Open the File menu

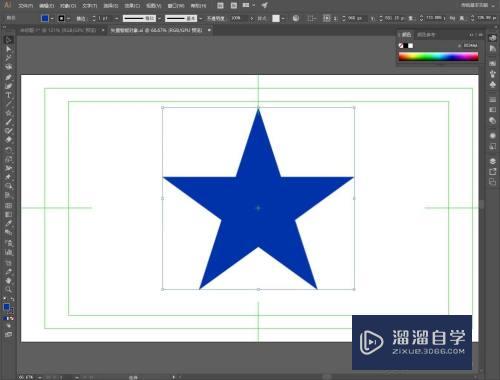coord(26,6)
